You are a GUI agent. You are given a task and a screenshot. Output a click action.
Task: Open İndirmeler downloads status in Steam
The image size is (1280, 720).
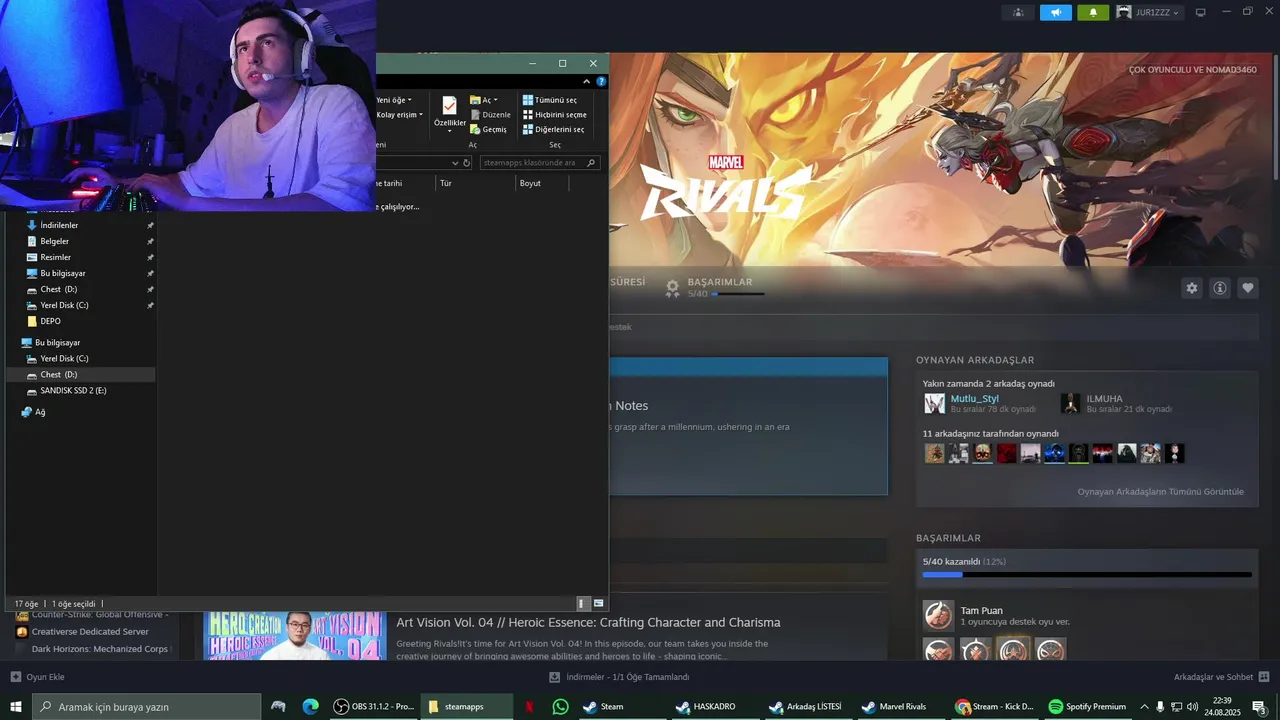619,677
